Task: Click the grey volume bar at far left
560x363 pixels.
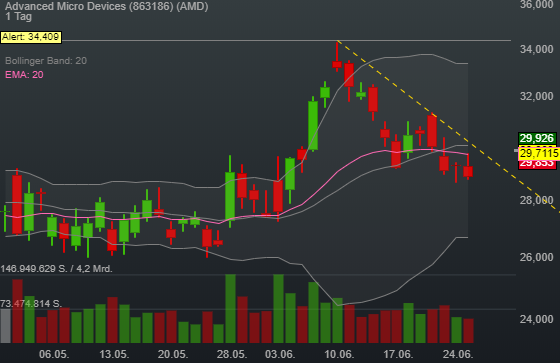Action: point(5,326)
